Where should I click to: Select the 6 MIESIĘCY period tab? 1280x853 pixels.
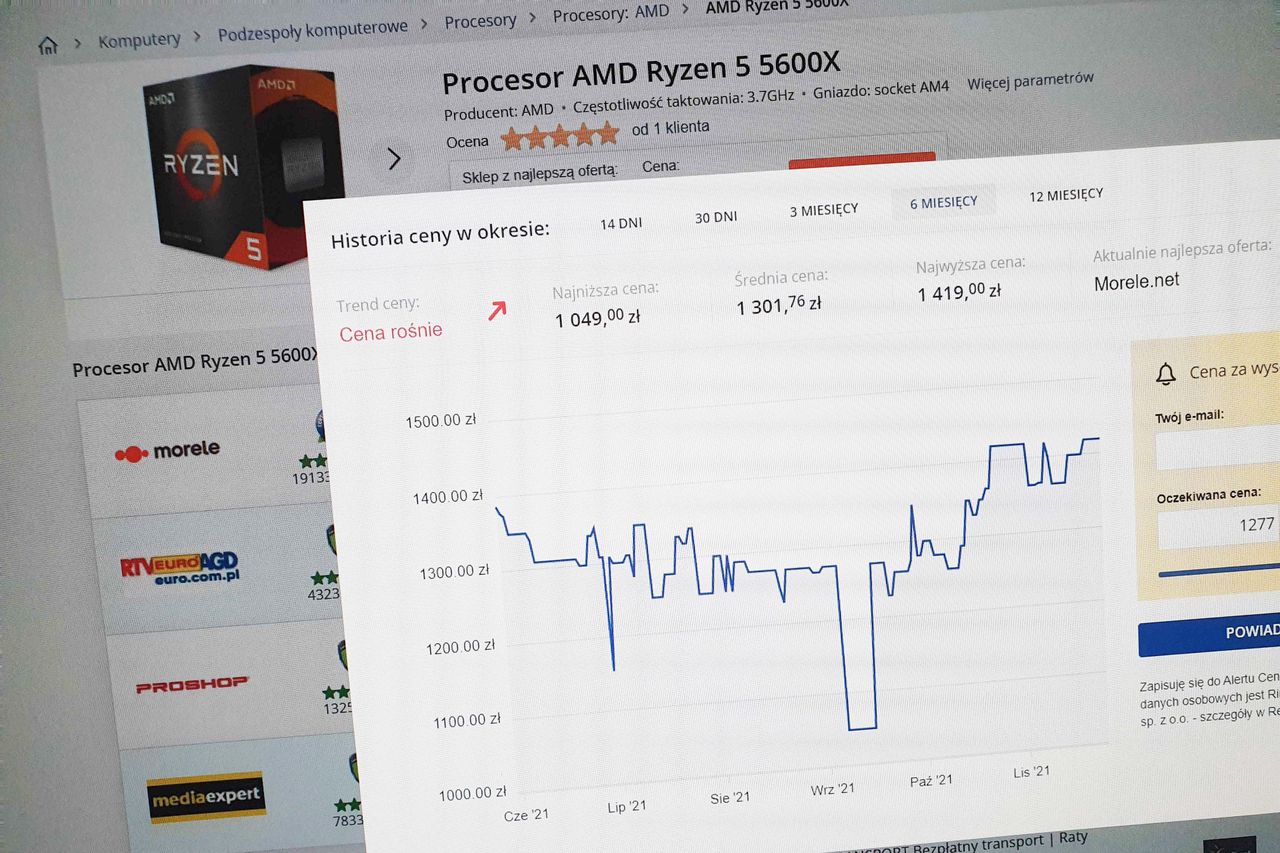(943, 202)
